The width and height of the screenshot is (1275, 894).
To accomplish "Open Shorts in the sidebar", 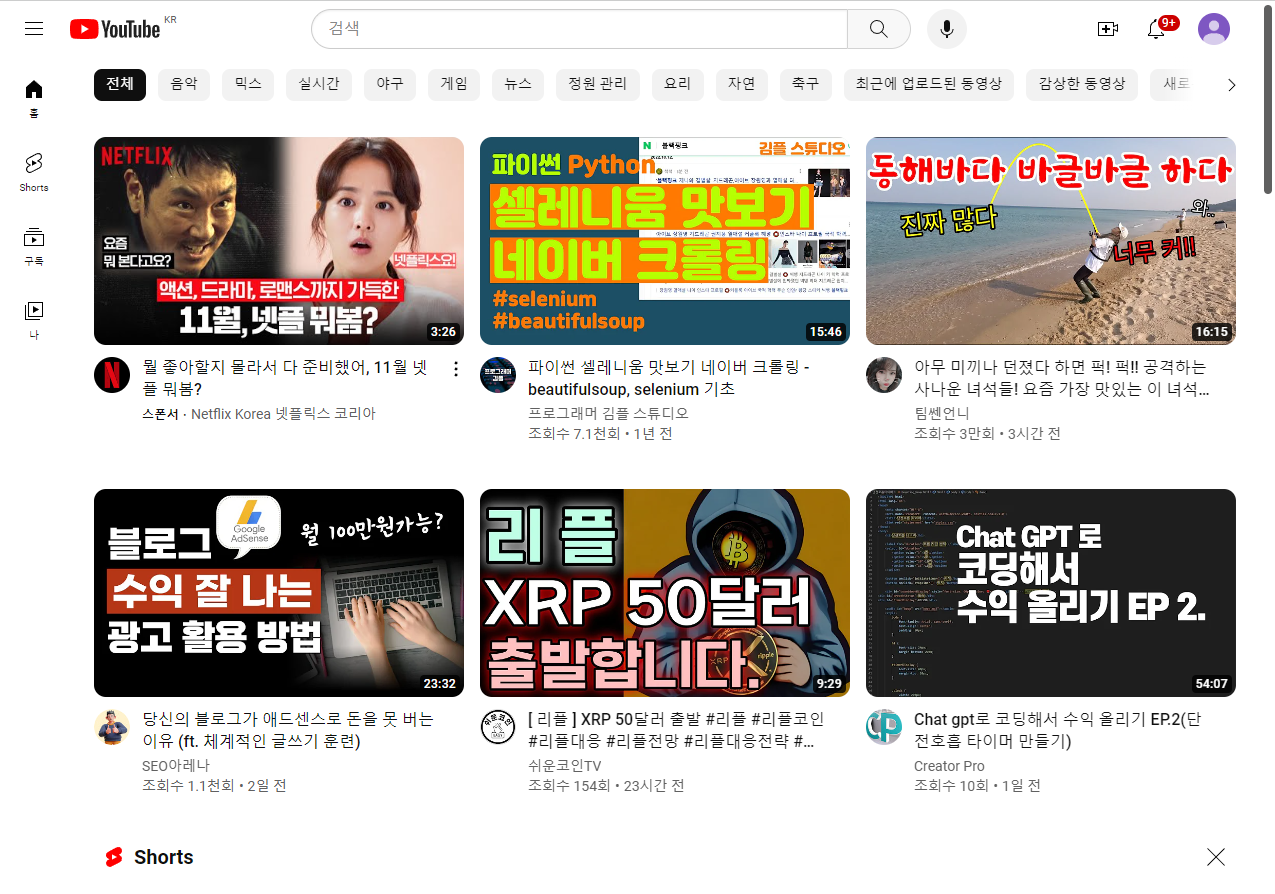I will (34, 172).
